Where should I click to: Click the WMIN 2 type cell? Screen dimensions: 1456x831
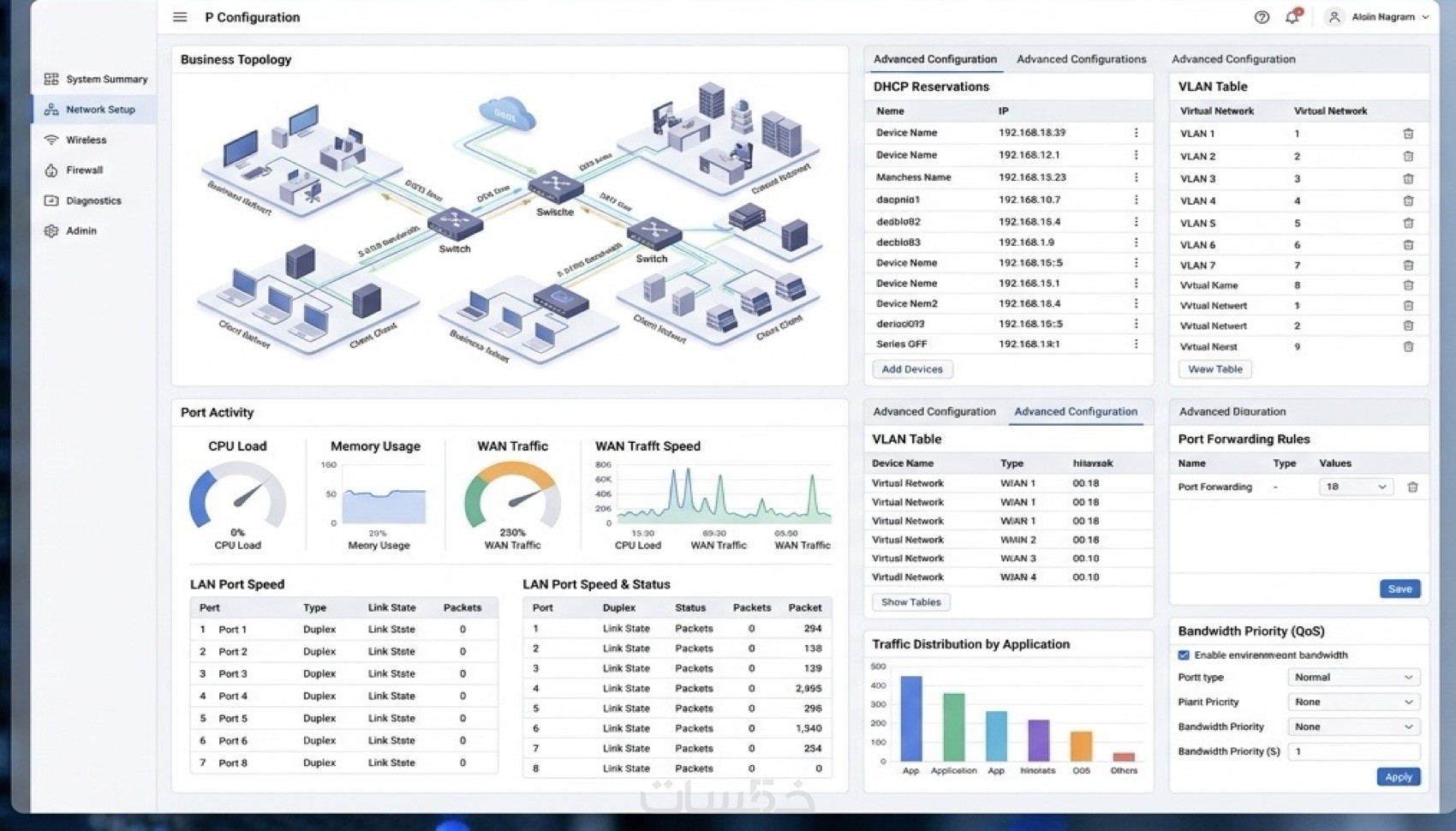coord(1017,540)
